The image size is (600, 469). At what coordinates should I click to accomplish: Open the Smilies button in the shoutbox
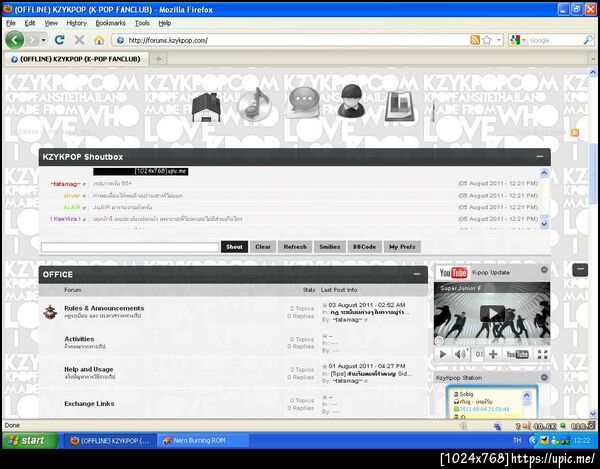pos(330,247)
